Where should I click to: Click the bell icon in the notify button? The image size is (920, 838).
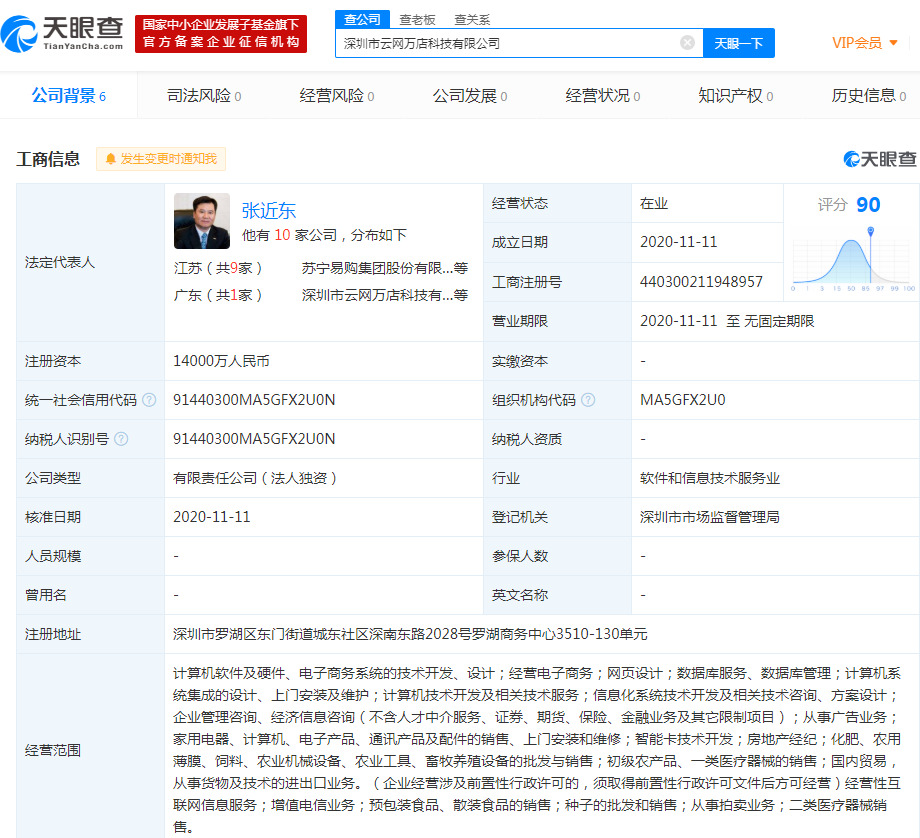coord(110,159)
